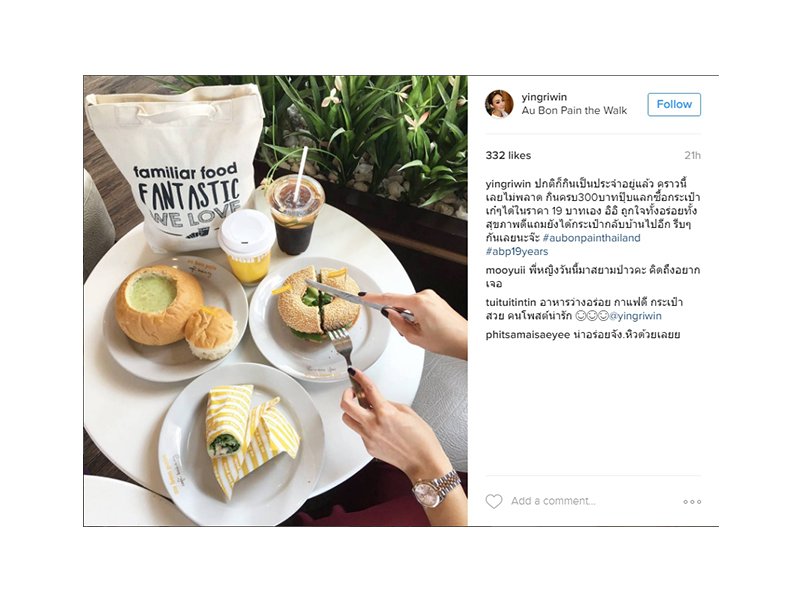Screen dimensions: 800x600
Task: Click the #aubonpainthailand hashtag
Action: pos(591,238)
